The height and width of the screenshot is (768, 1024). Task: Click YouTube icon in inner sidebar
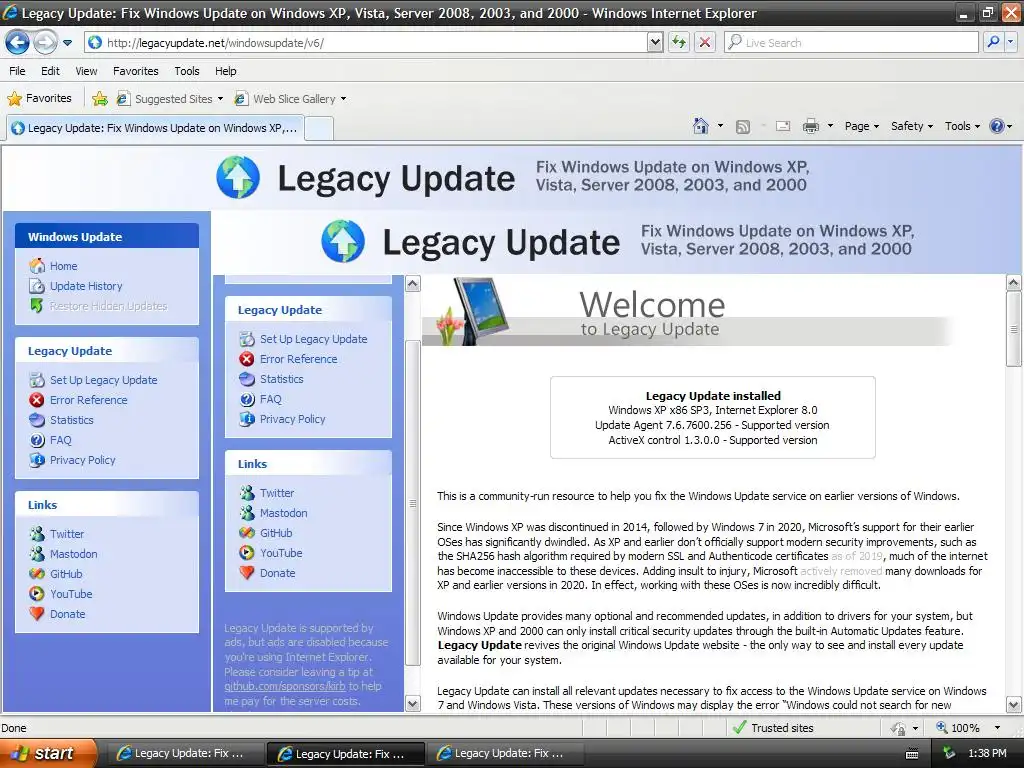point(247,553)
